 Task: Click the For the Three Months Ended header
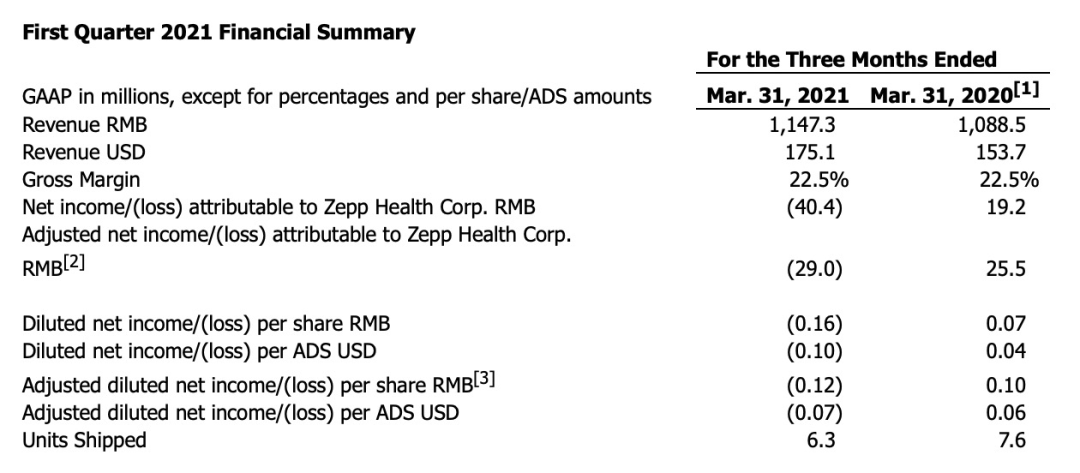851,60
